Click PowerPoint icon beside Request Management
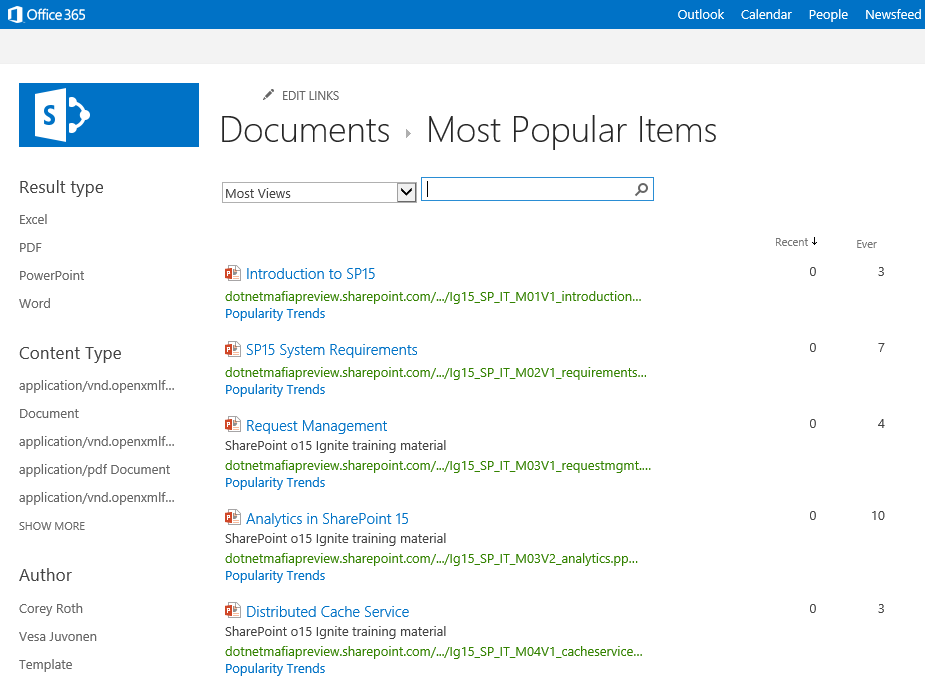Viewport: 925px width, 679px height. point(232,425)
